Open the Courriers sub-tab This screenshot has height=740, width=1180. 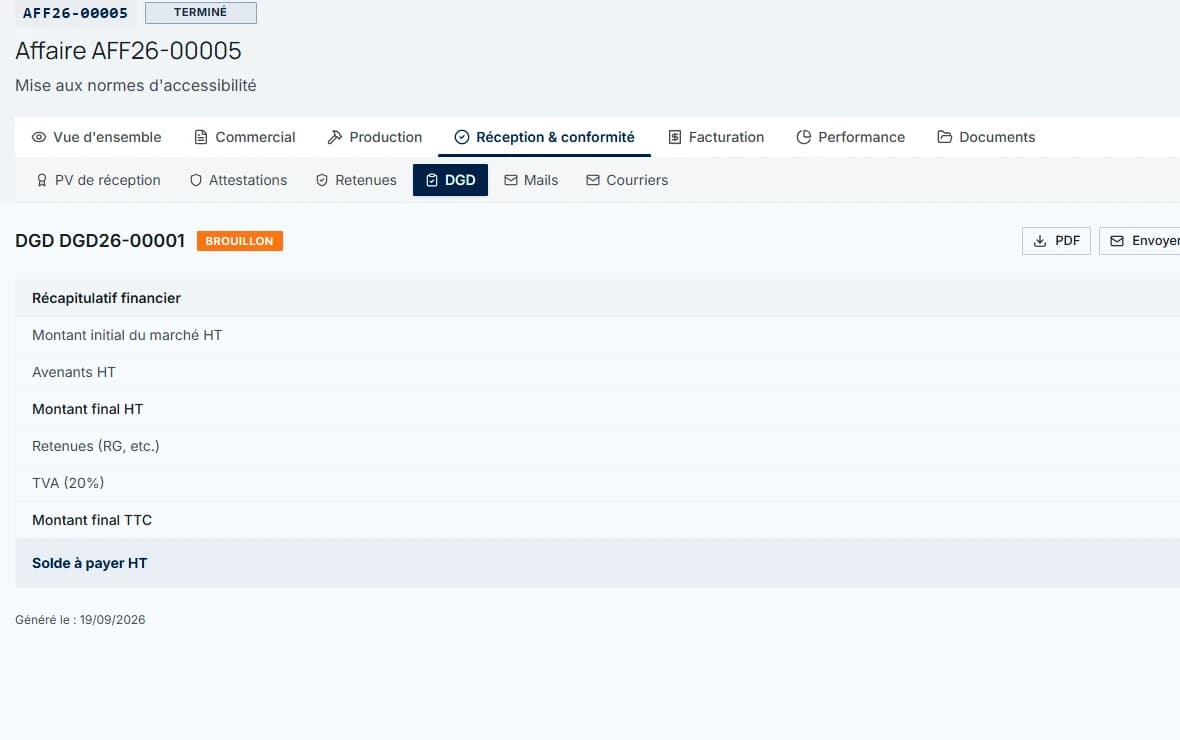[x=627, y=180]
